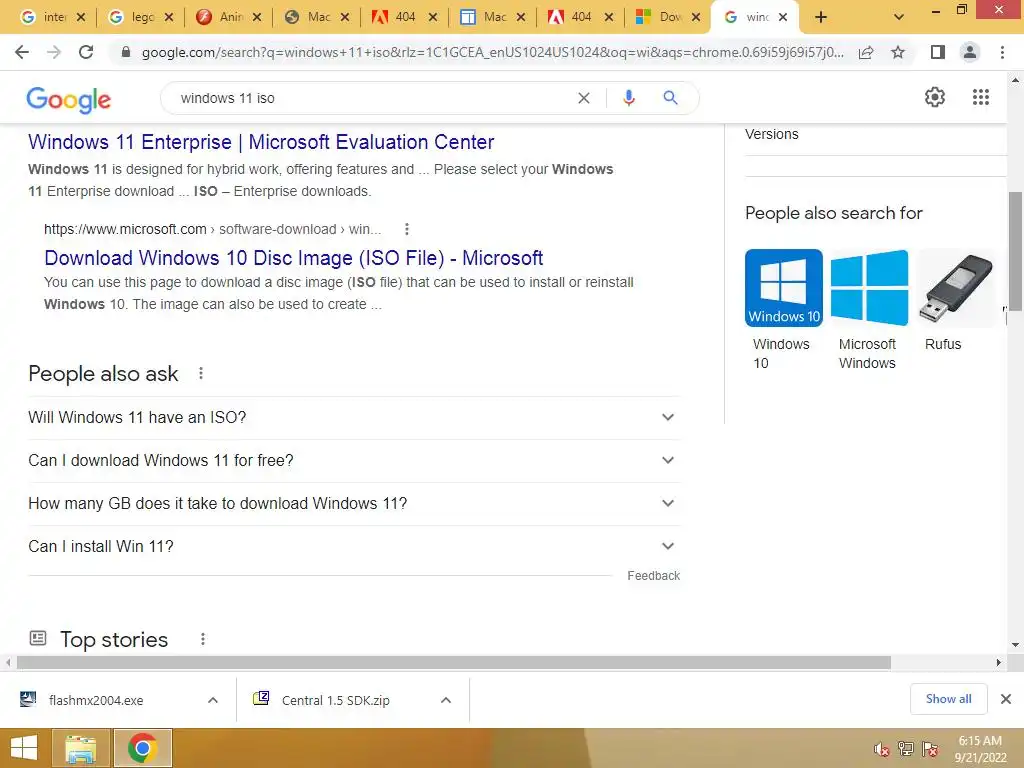
Task: Click the Feedback link
Action: click(653, 575)
